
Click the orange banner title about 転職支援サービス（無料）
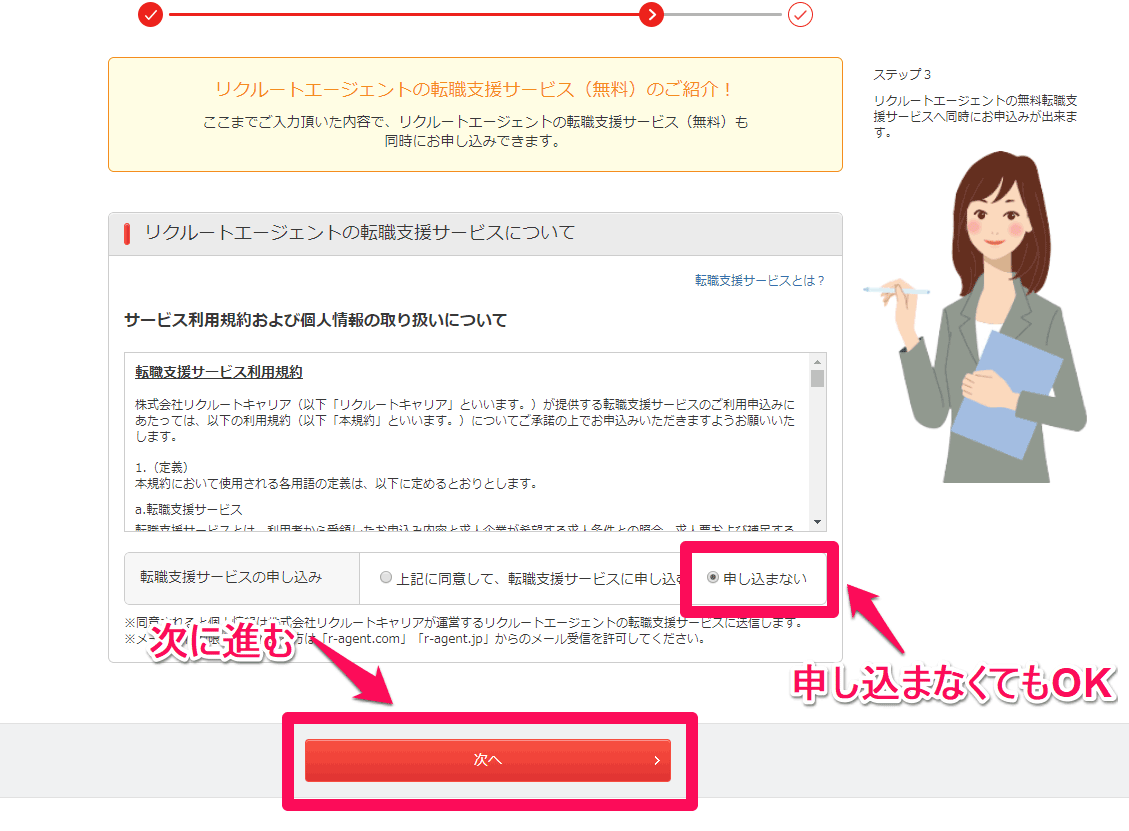pyautogui.click(x=474, y=89)
